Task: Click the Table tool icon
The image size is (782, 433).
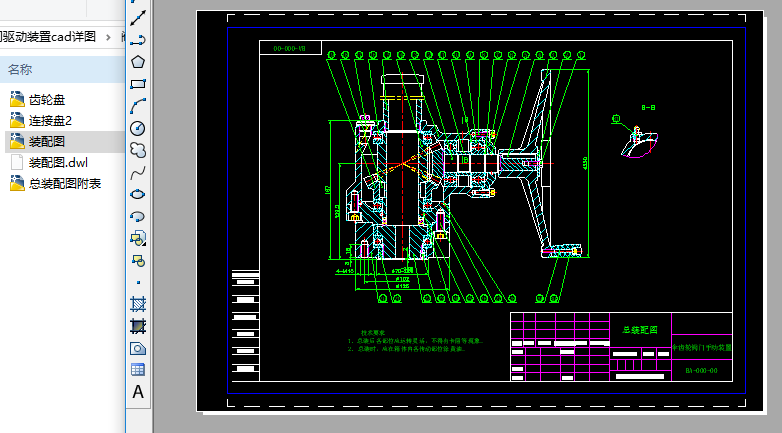Action: (x=138, y=370)
